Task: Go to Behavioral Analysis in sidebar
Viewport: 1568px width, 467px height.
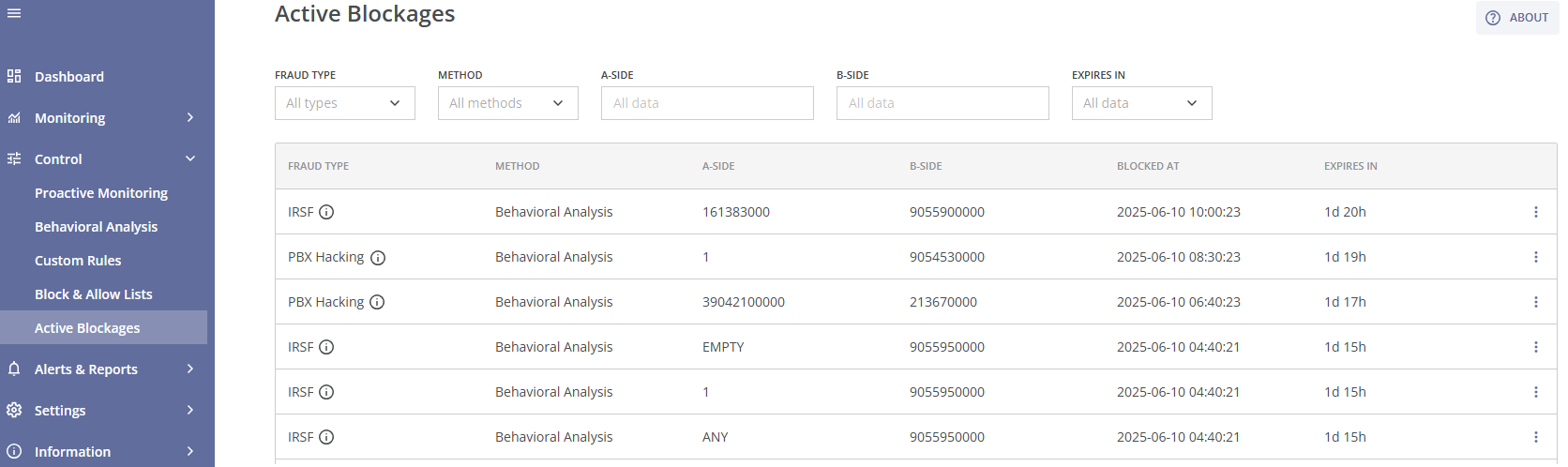Action: [x=96, y=227]
